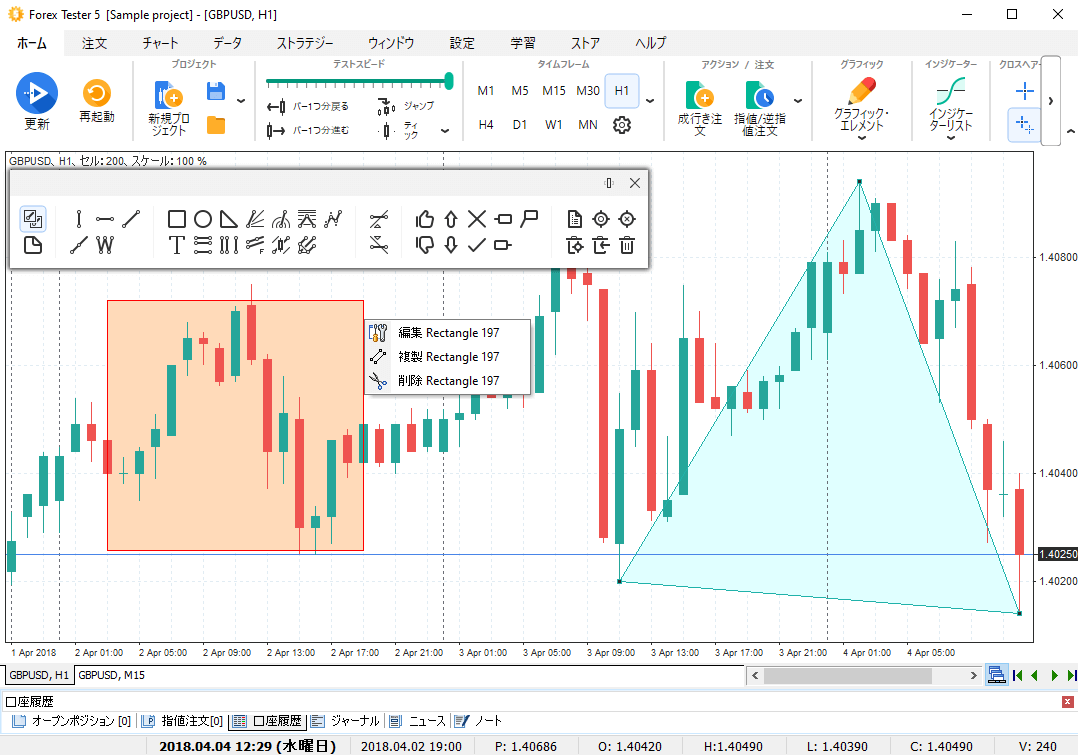Select the triangle shape tool
Viewport: 1078px width, 755px height.
[228, 219]
